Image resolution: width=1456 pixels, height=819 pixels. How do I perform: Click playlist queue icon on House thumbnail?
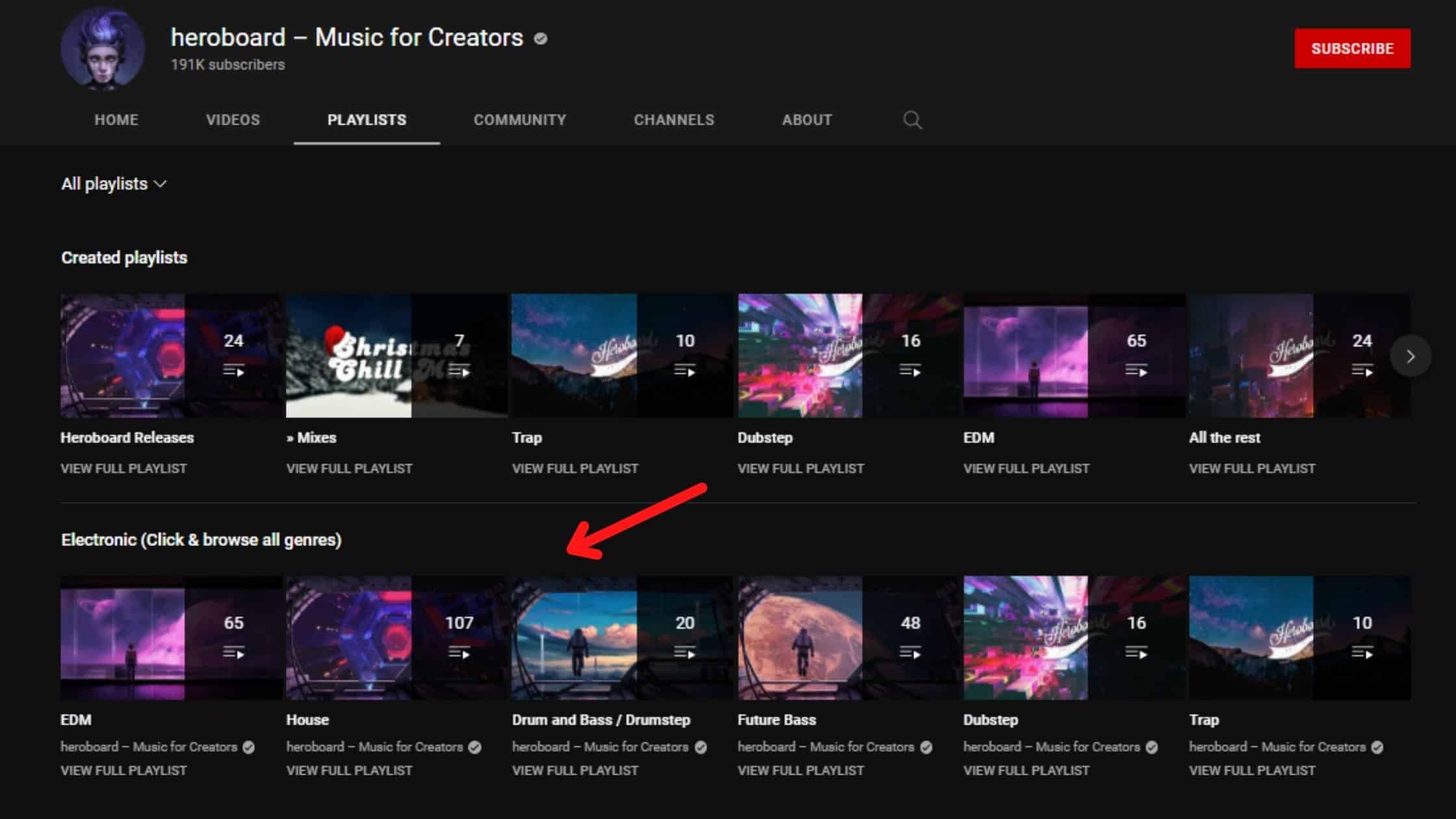[x=459, y=652]
